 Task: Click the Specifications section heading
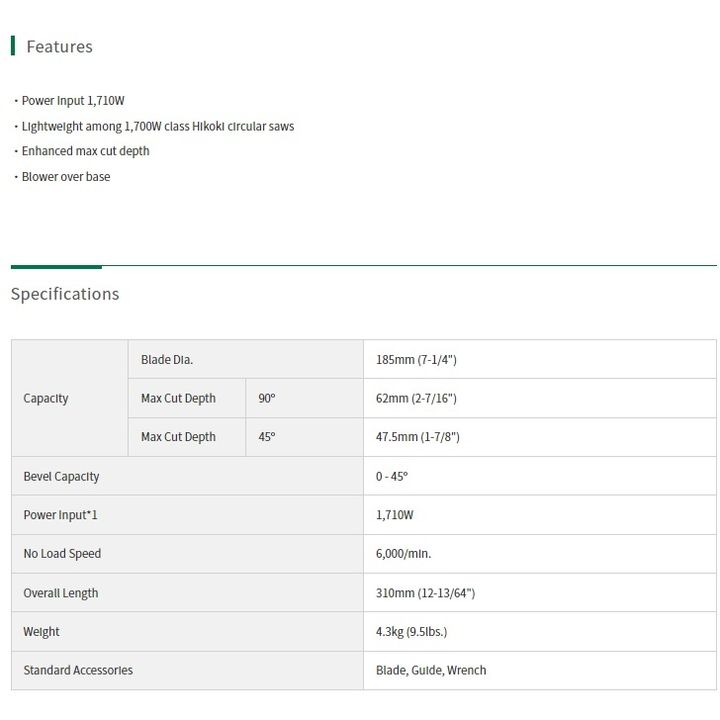point(65,294)
